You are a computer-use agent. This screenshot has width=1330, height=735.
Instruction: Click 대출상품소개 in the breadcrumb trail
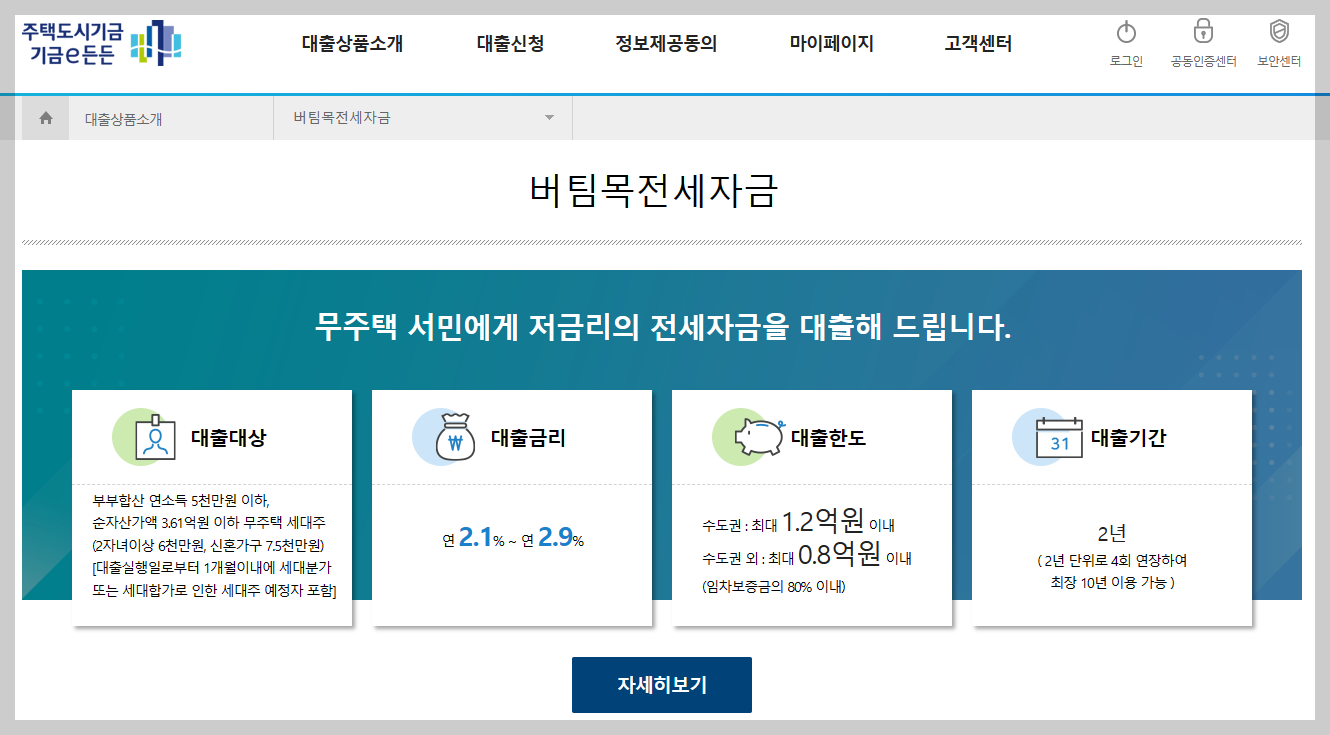click(123, 117)
